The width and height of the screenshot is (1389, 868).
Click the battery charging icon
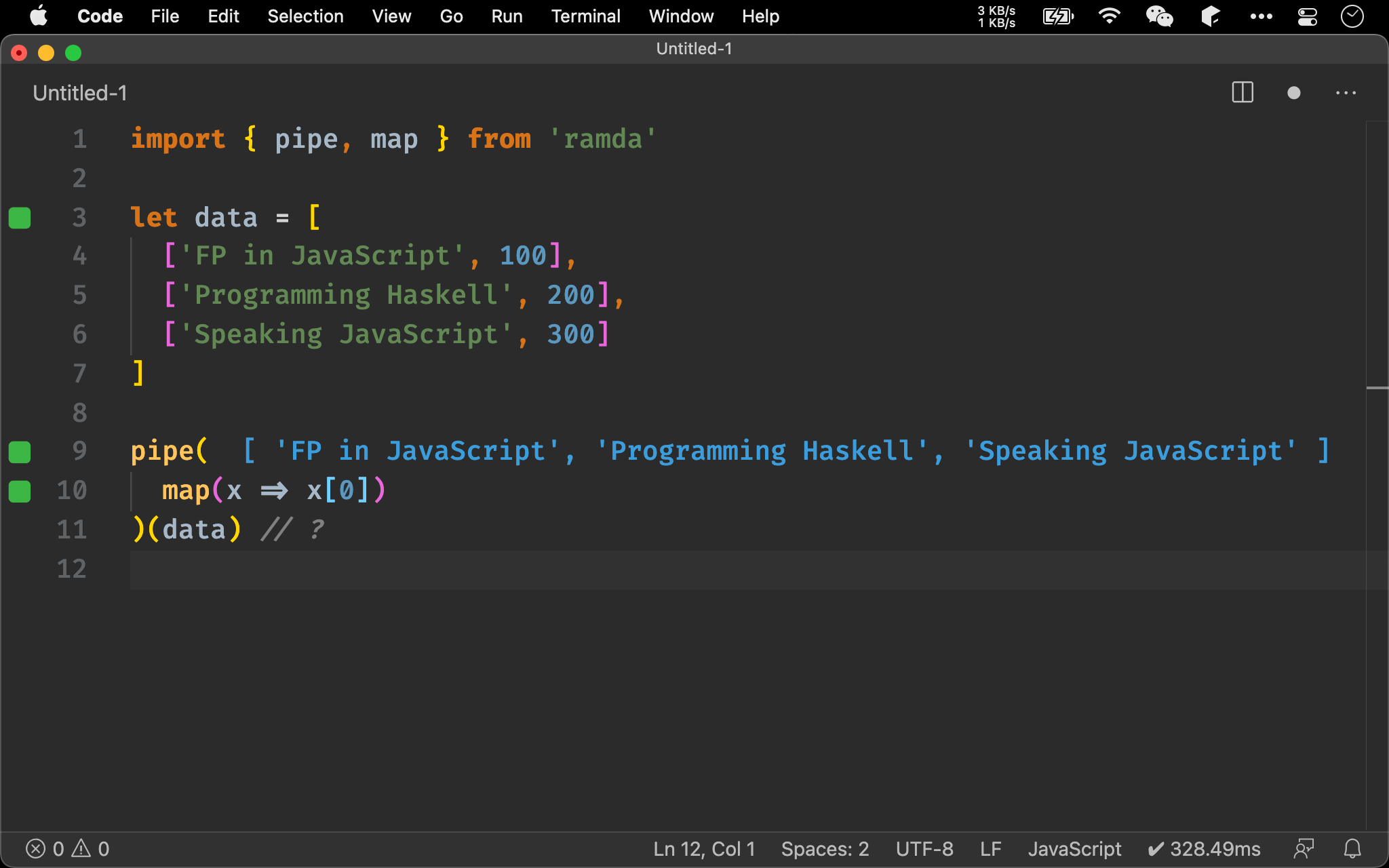click(1057, 16)
